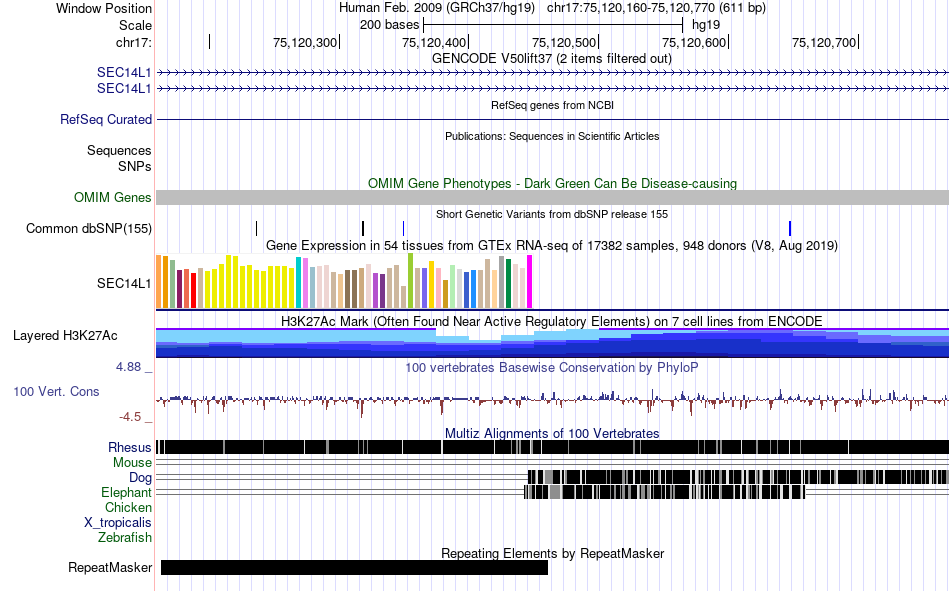Click SEC14L1 label beside the GTEx expression bars
Viewport: 950px width, 591px height.
[x=124, y=283]
